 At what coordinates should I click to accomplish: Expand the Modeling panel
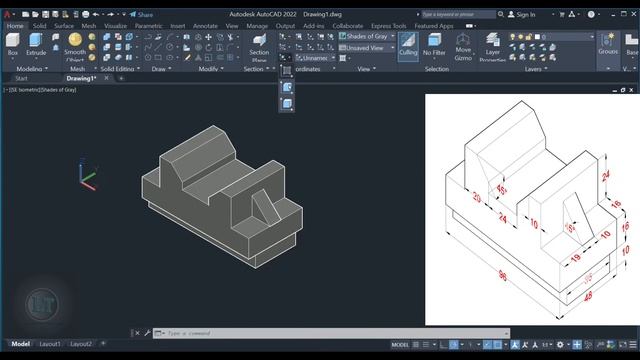coord(32,69)
